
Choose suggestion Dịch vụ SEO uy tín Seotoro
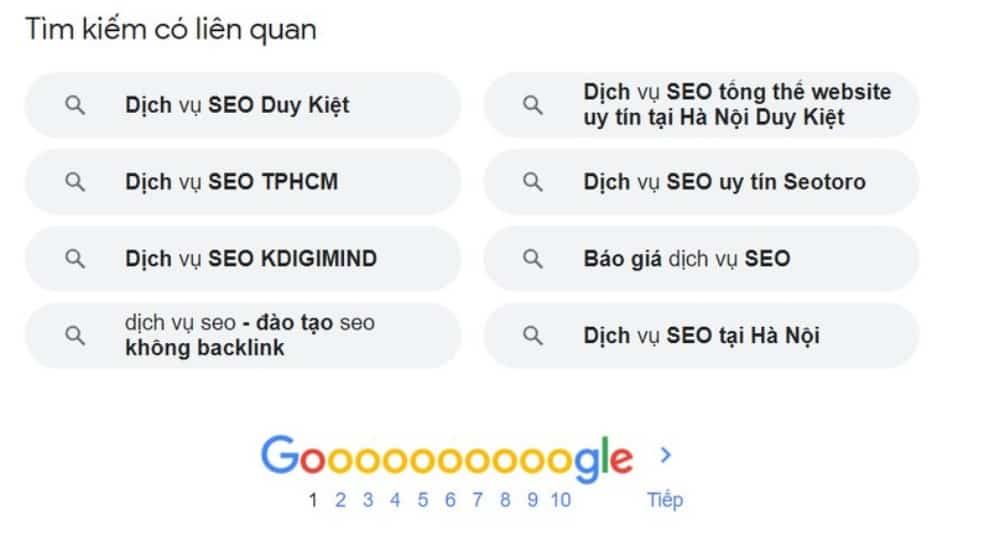(724, 182)
